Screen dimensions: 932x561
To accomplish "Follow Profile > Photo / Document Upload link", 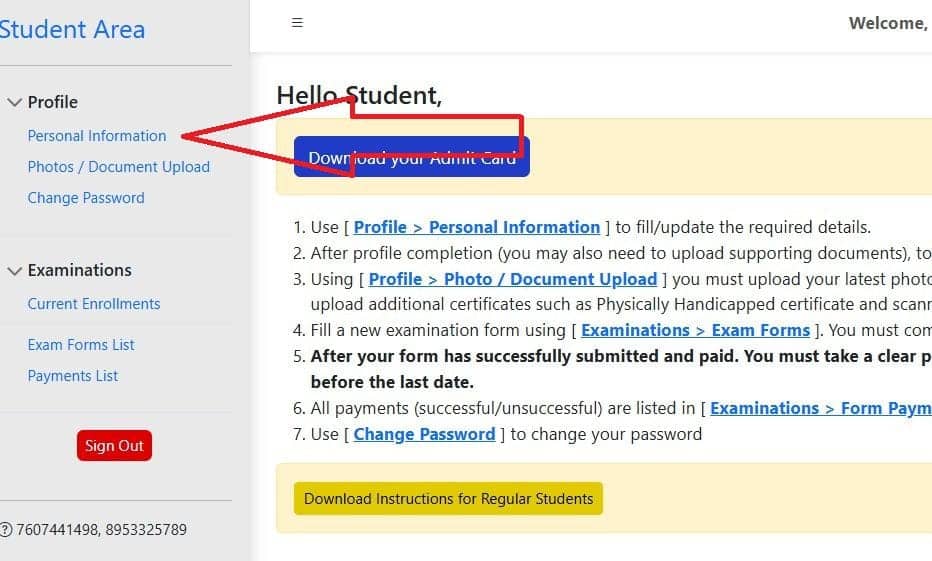I will tap(512, 279).
